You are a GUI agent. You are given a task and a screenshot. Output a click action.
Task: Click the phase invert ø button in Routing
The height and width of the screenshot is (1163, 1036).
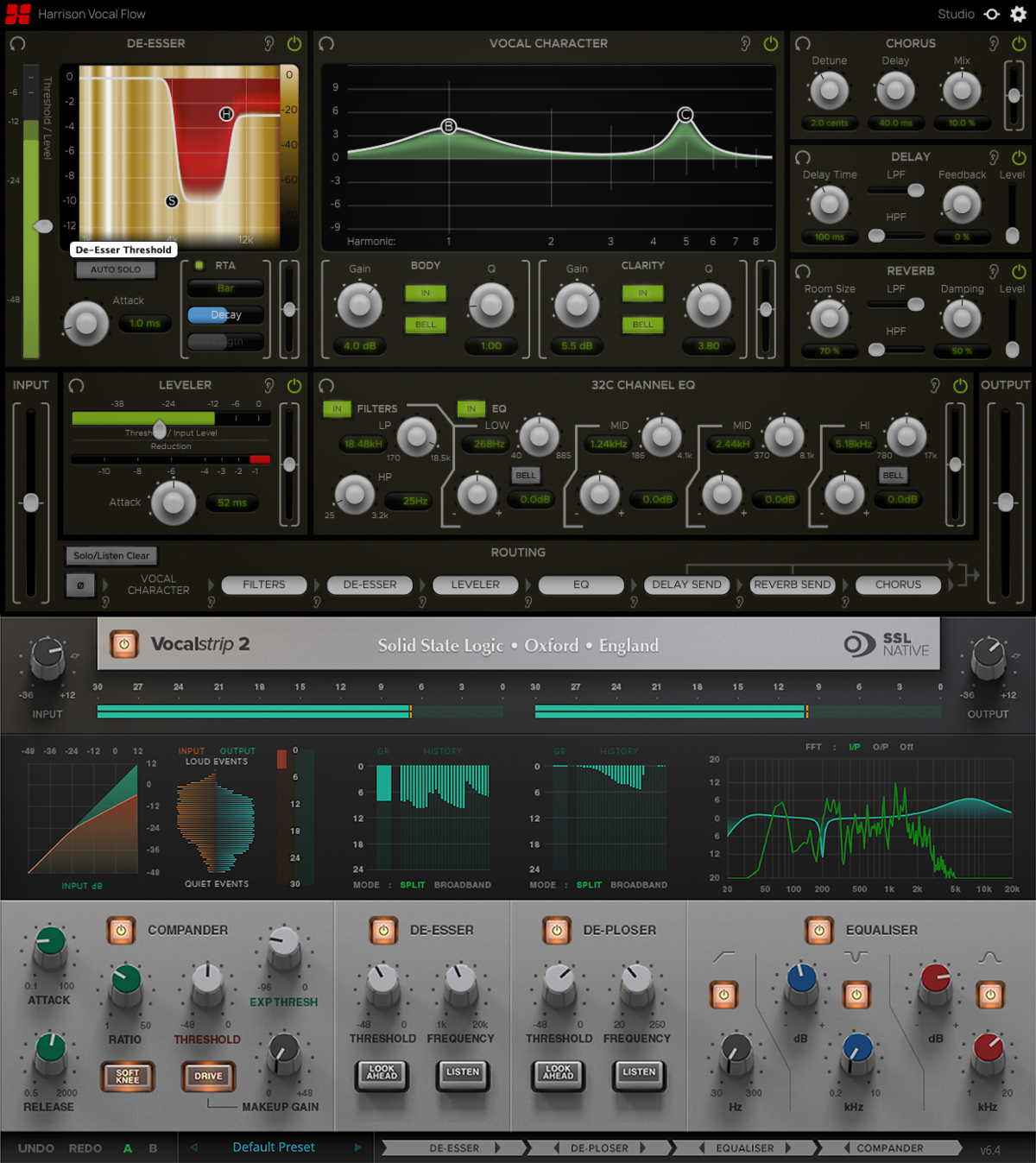(x=80, y=585)
